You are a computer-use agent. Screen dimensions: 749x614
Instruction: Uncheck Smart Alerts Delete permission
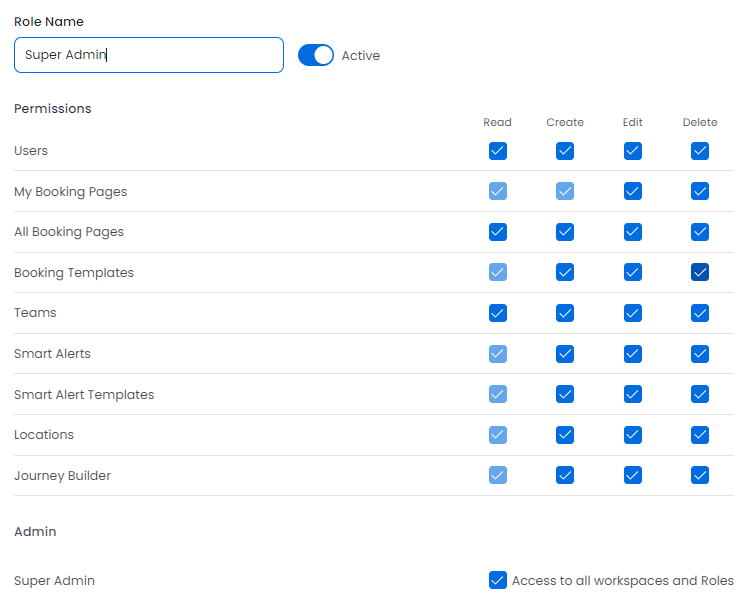700,354
